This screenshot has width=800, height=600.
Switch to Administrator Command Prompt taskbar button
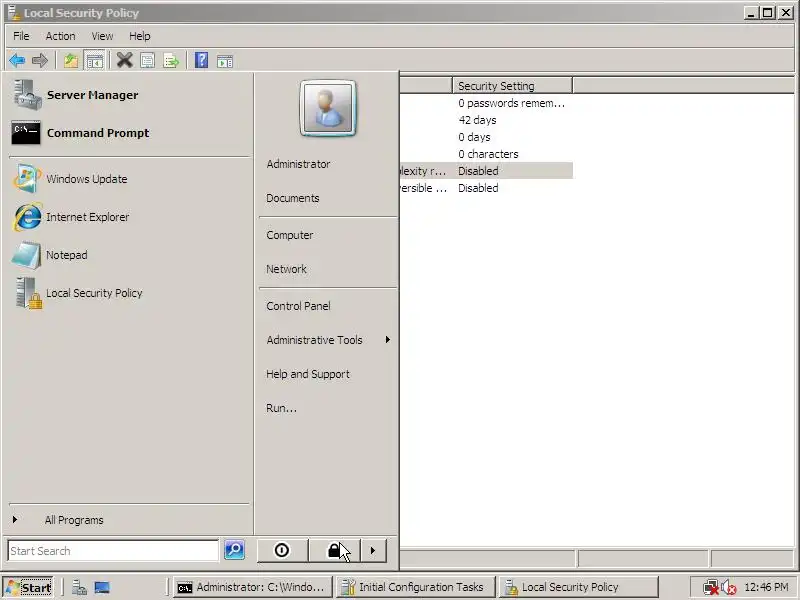click(x=252, y=587)
